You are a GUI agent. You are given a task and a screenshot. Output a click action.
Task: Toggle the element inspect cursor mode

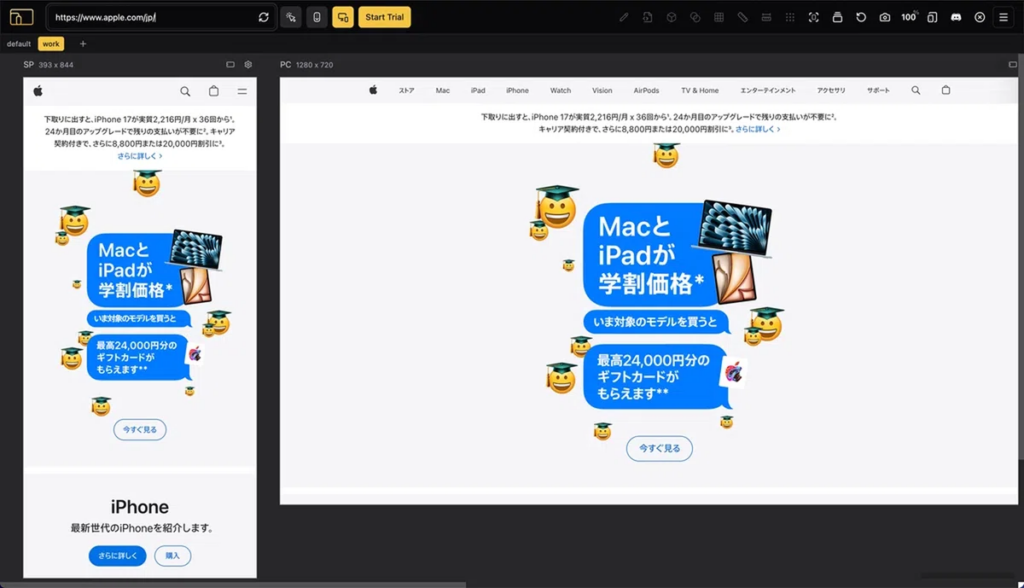click(x=291, y=17)
